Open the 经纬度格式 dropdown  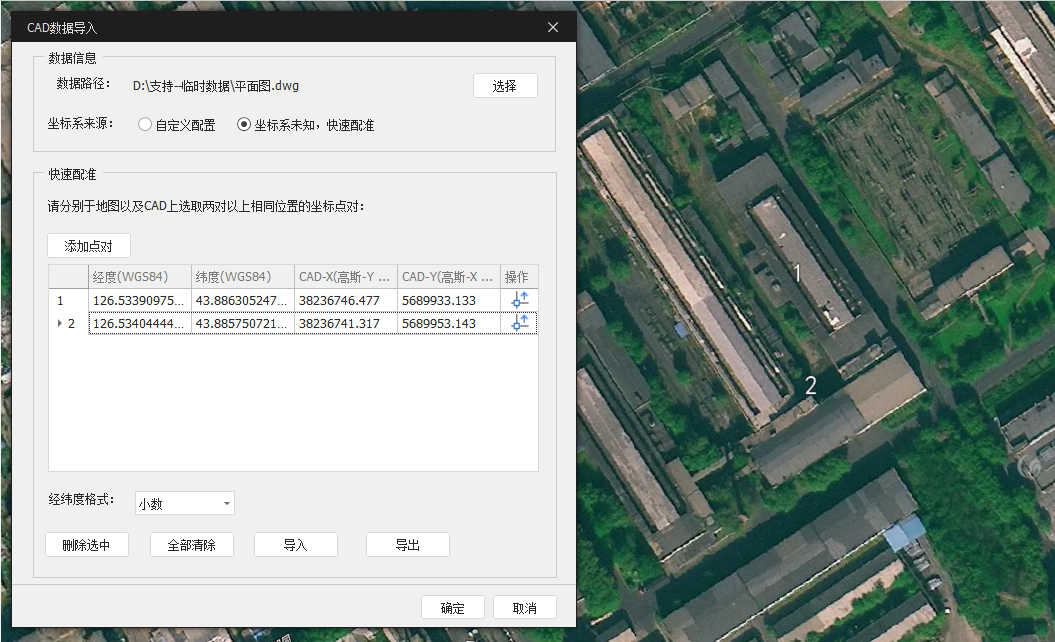click(185, 503)
